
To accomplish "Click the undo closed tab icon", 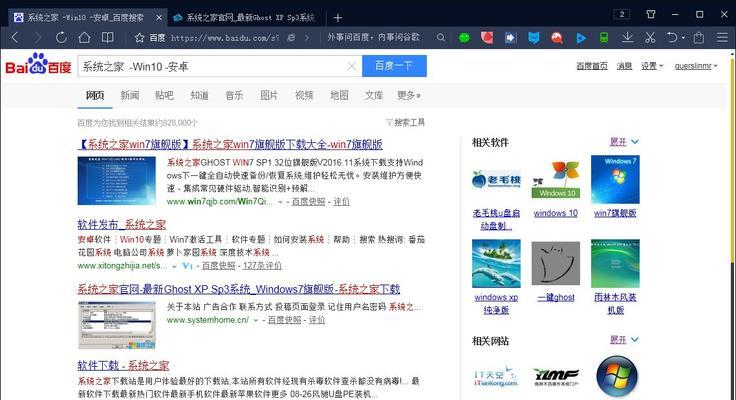I will pos(673,38).
